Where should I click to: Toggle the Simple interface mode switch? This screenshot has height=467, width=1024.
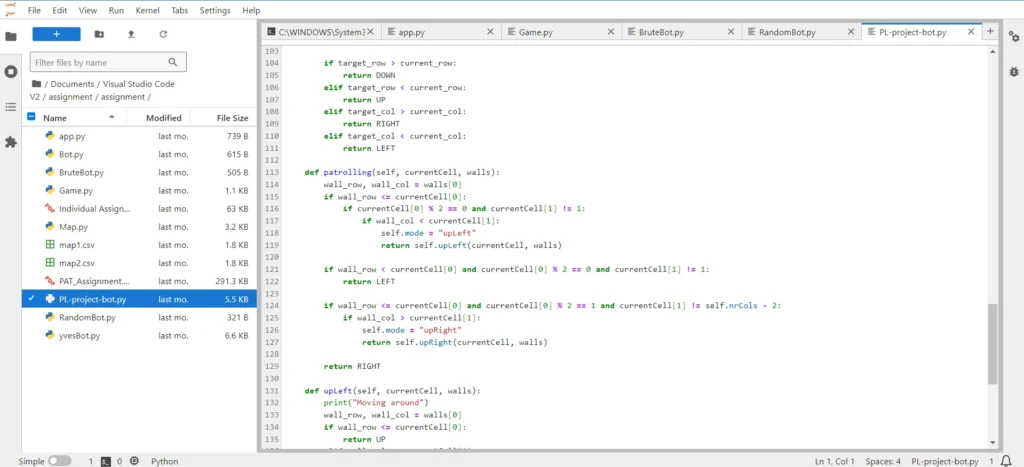60,461
